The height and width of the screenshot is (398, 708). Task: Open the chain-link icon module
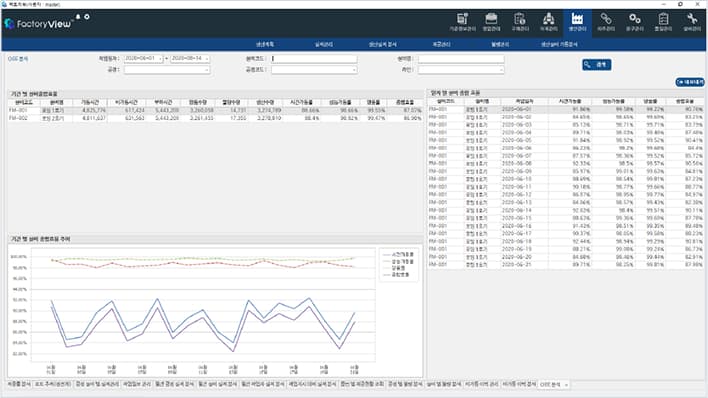[606, 23]
